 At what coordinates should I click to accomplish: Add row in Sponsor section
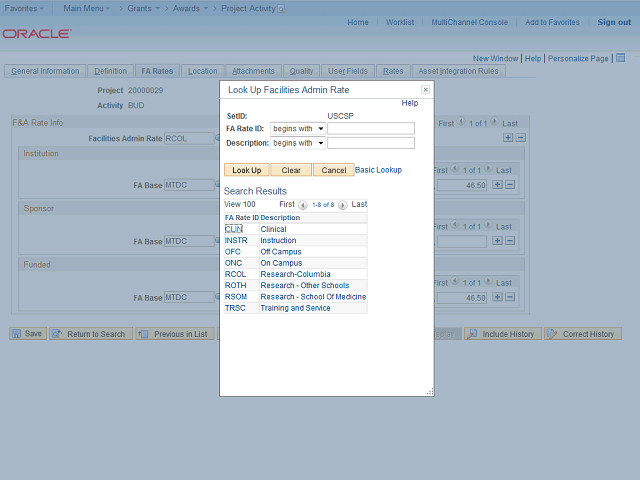(497, 241)
